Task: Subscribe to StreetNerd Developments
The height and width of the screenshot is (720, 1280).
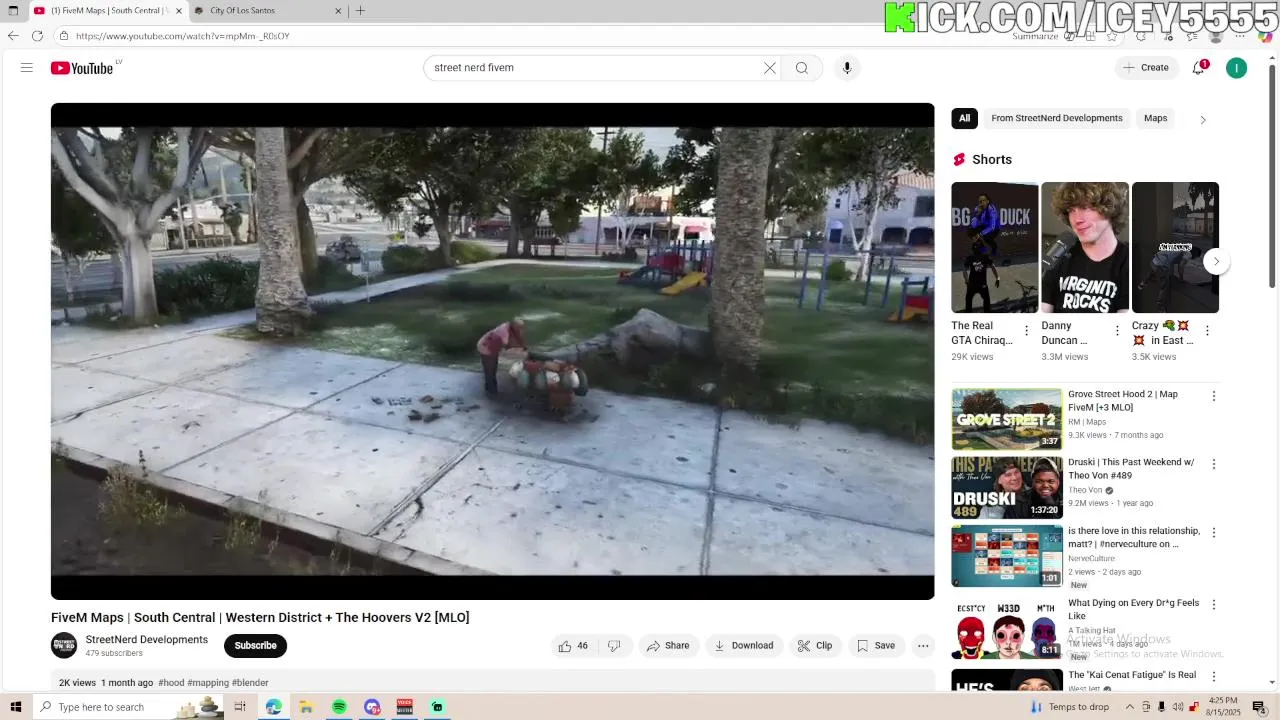Action: 255,646
